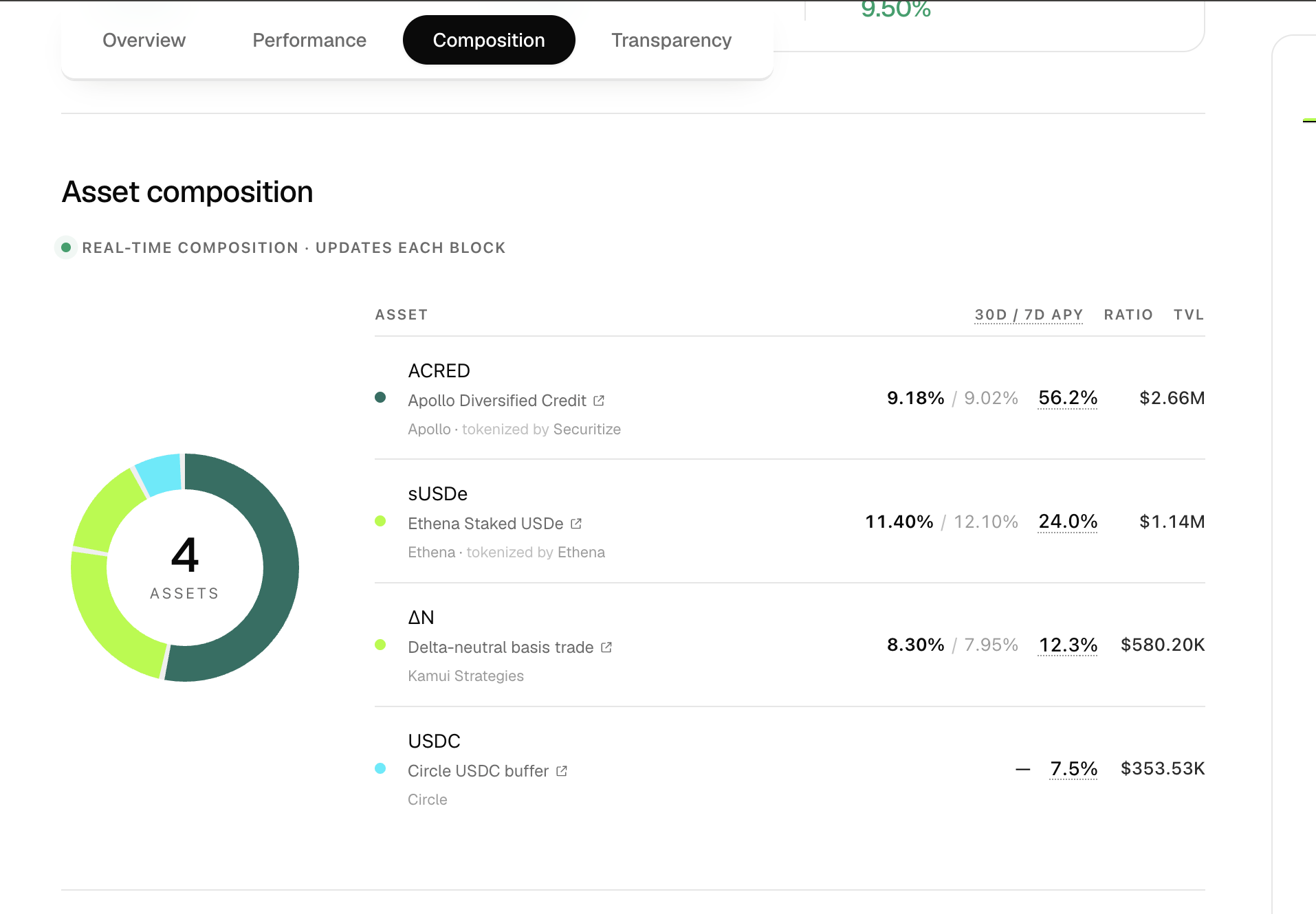This screenshot has width=1316, height=914.
Task: Click the ACRED asset name
Action: (x=439, y=371)
